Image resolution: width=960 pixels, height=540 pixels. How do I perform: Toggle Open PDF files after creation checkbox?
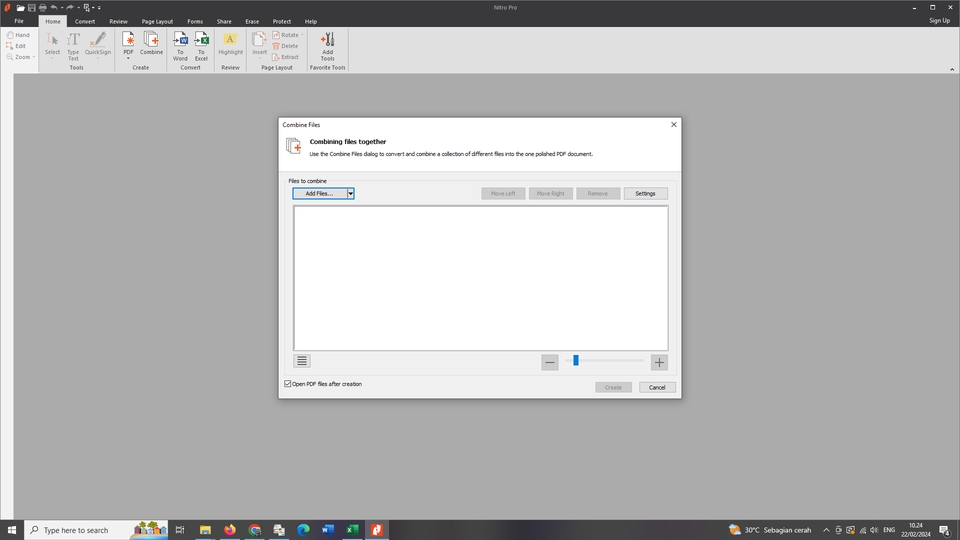click(x=288, y=384)
